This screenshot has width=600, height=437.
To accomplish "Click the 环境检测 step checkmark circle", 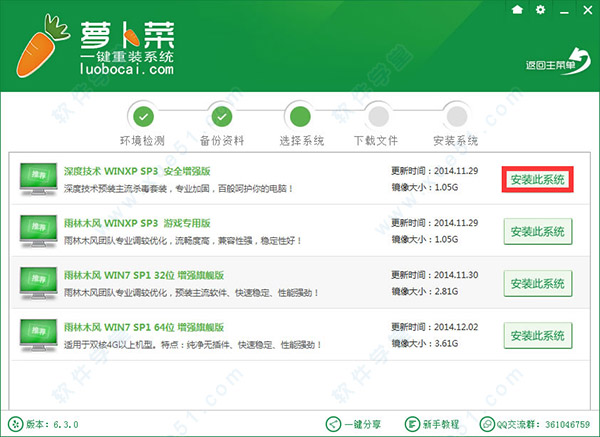I will point(143,116).
